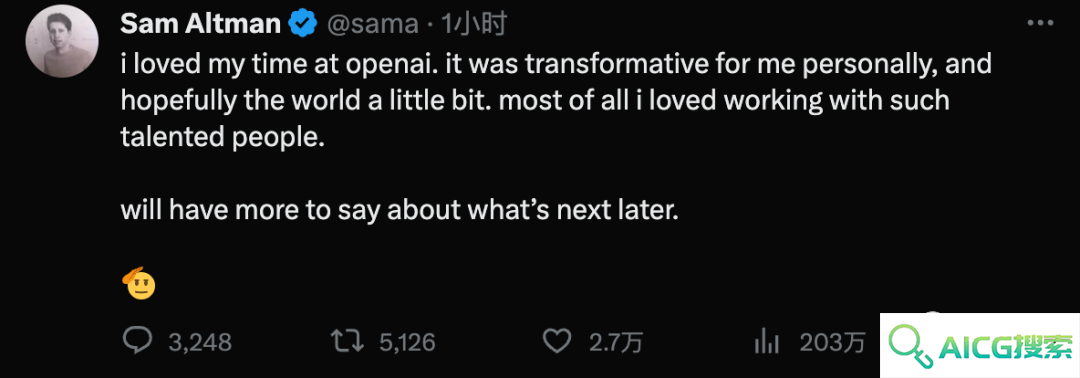Click the "will have more to say" line

tap(399, 210)
